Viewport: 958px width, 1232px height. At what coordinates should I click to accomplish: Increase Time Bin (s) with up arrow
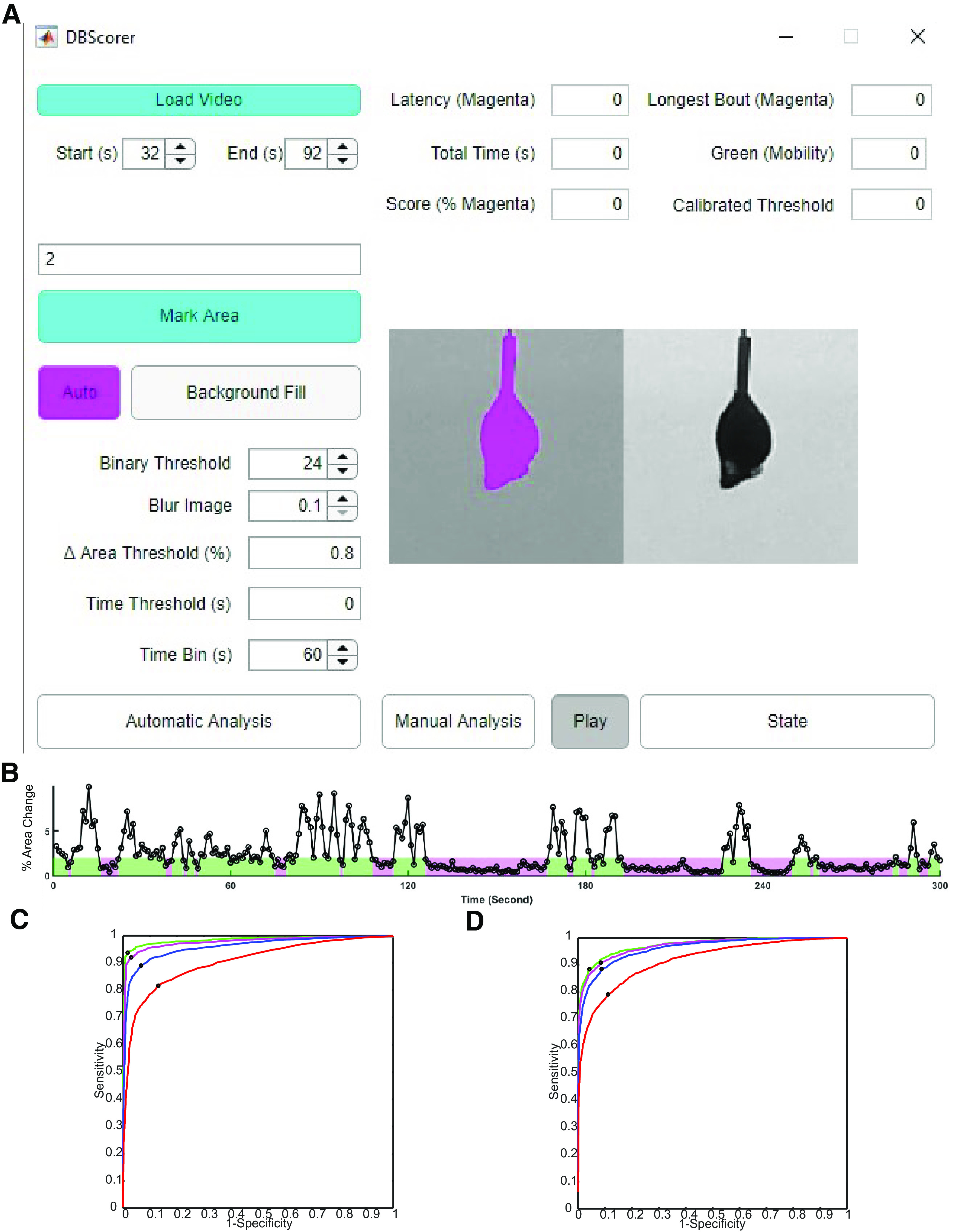pyautogui.click(x=342, y=648)
